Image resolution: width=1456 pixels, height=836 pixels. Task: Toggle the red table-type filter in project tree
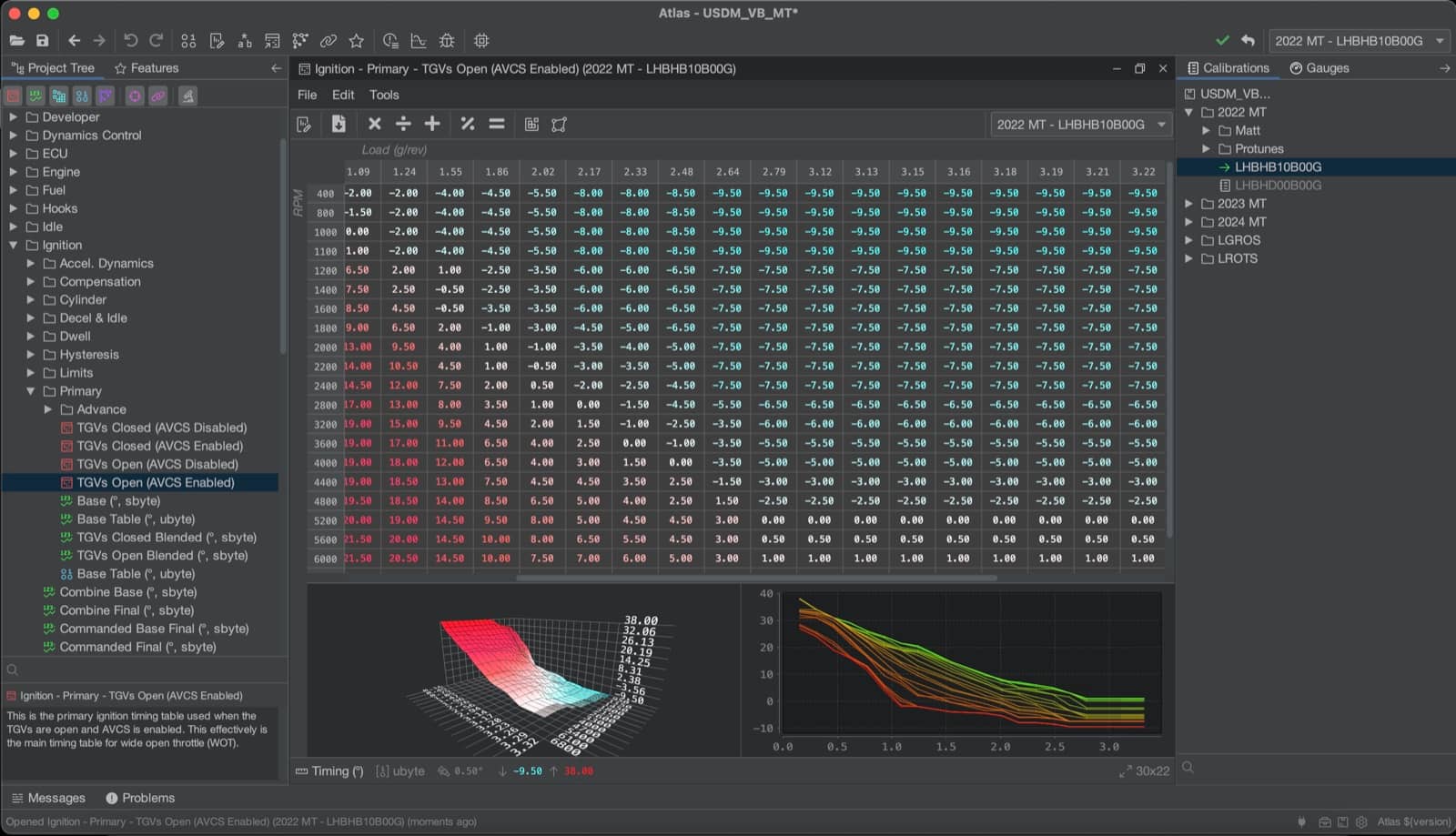13,96
